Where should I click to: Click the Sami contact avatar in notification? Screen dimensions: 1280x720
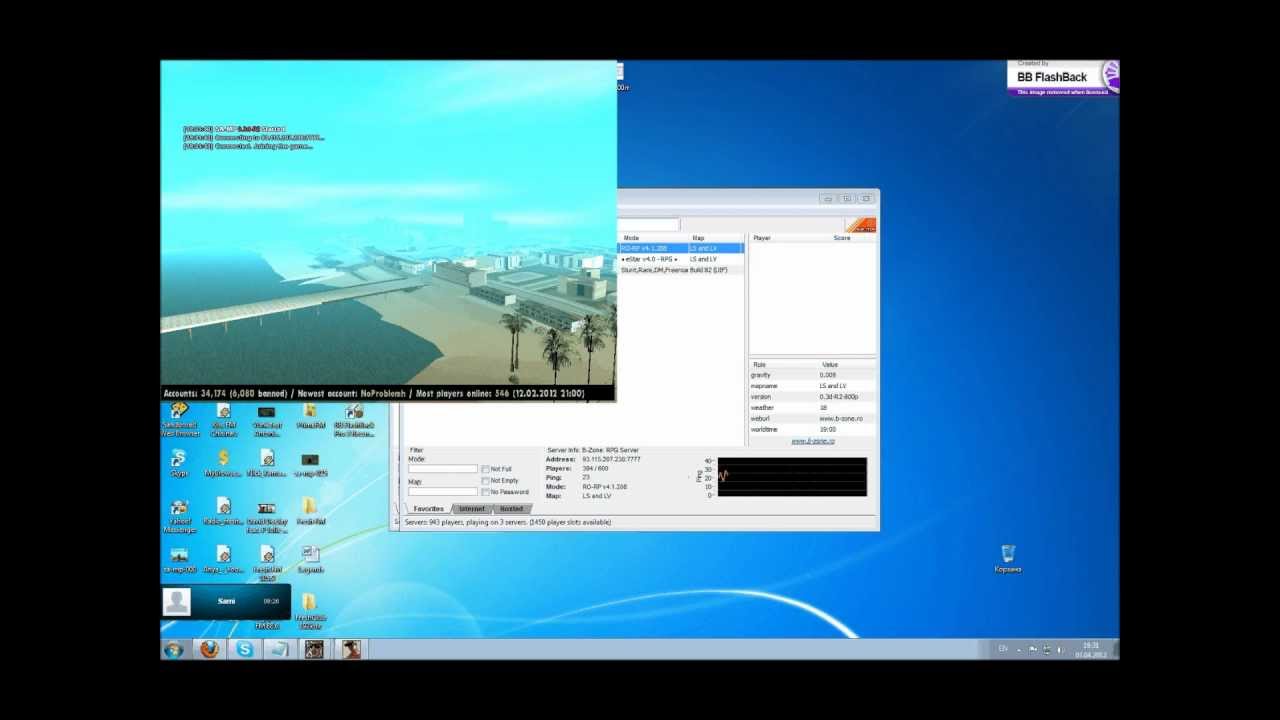[177, 601]
